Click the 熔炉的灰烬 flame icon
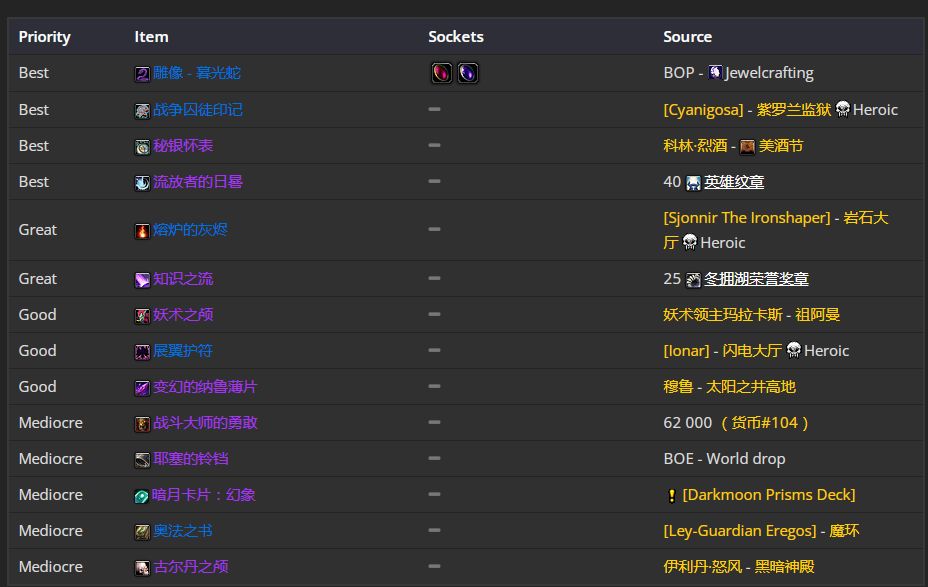The image size is (928, 587). tap(142, 231)
